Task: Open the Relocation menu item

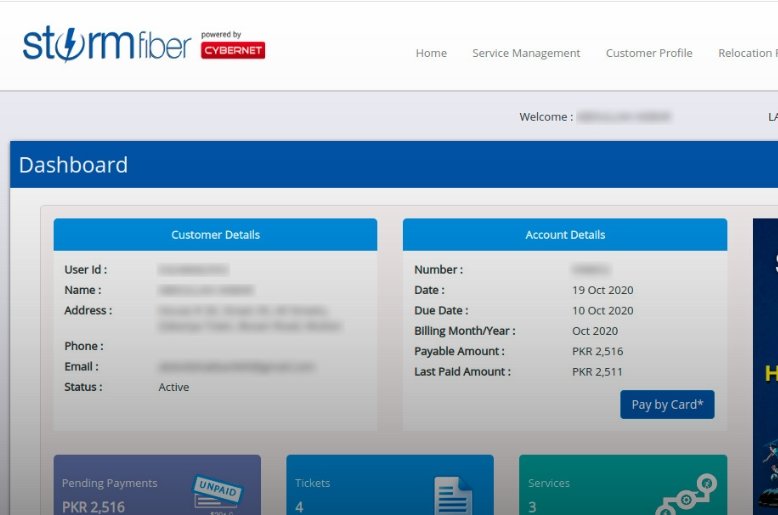Action: click(x=748, y=53)
